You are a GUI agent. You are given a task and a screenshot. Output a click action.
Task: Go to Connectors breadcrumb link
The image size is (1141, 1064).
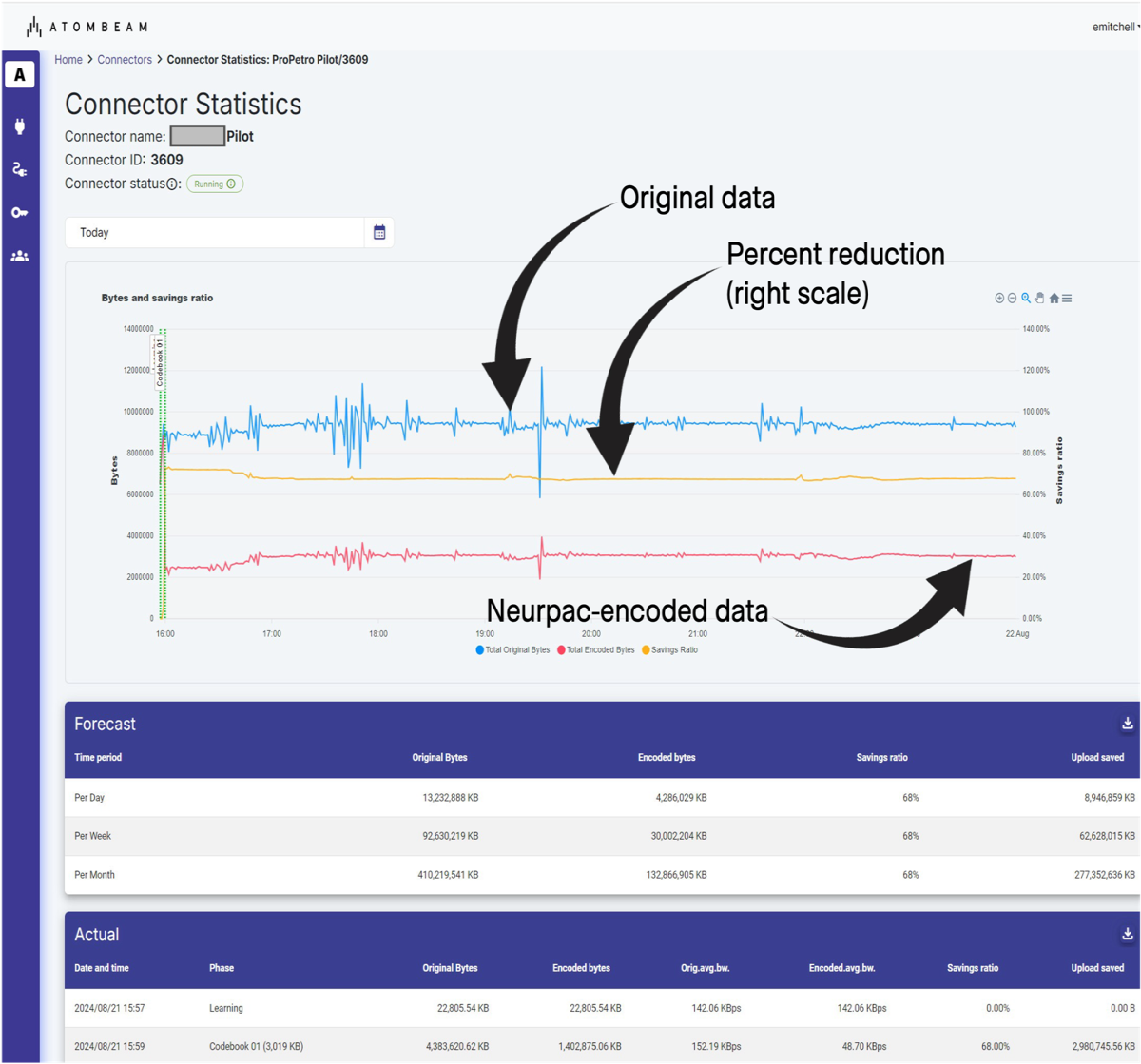tap(125, 60)
